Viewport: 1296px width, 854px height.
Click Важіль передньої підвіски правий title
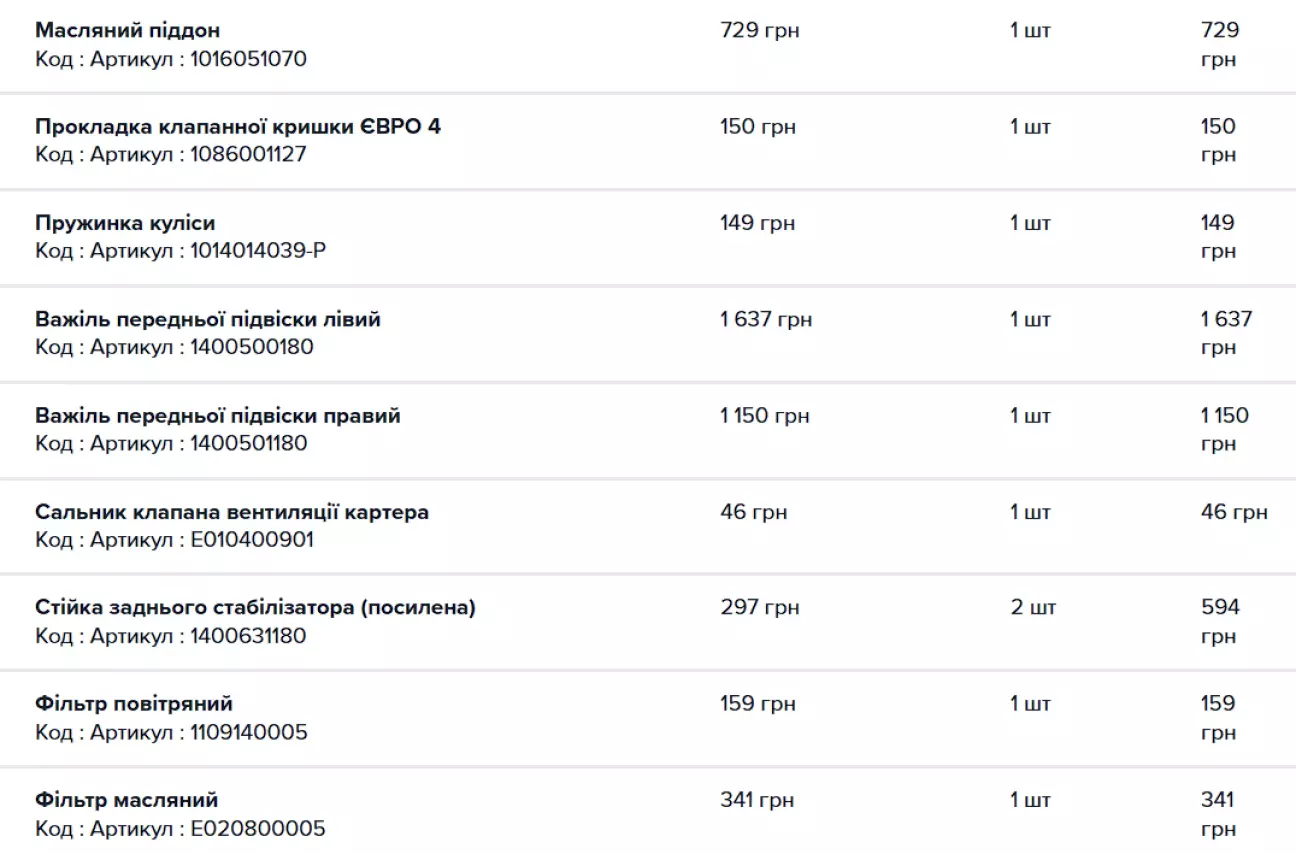pos(218,416)
